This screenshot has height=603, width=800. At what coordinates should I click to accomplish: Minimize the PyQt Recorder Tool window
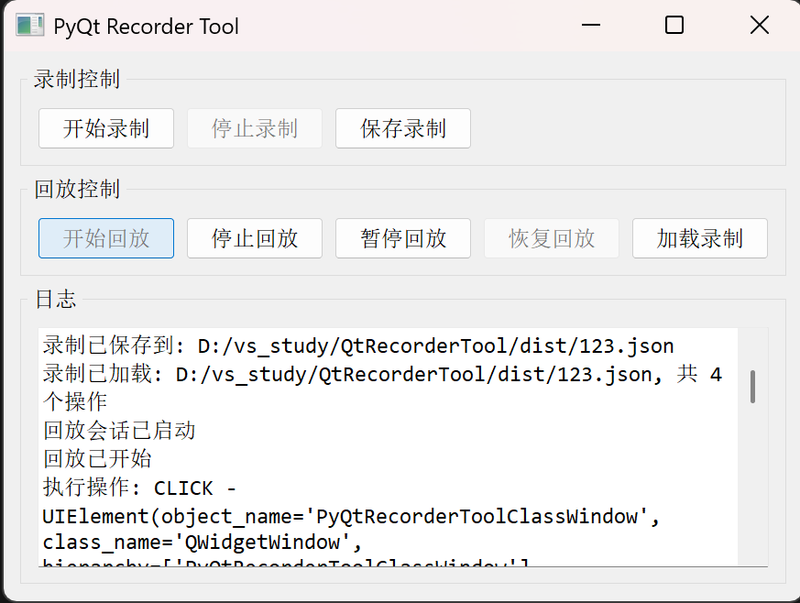pos(590,26)
